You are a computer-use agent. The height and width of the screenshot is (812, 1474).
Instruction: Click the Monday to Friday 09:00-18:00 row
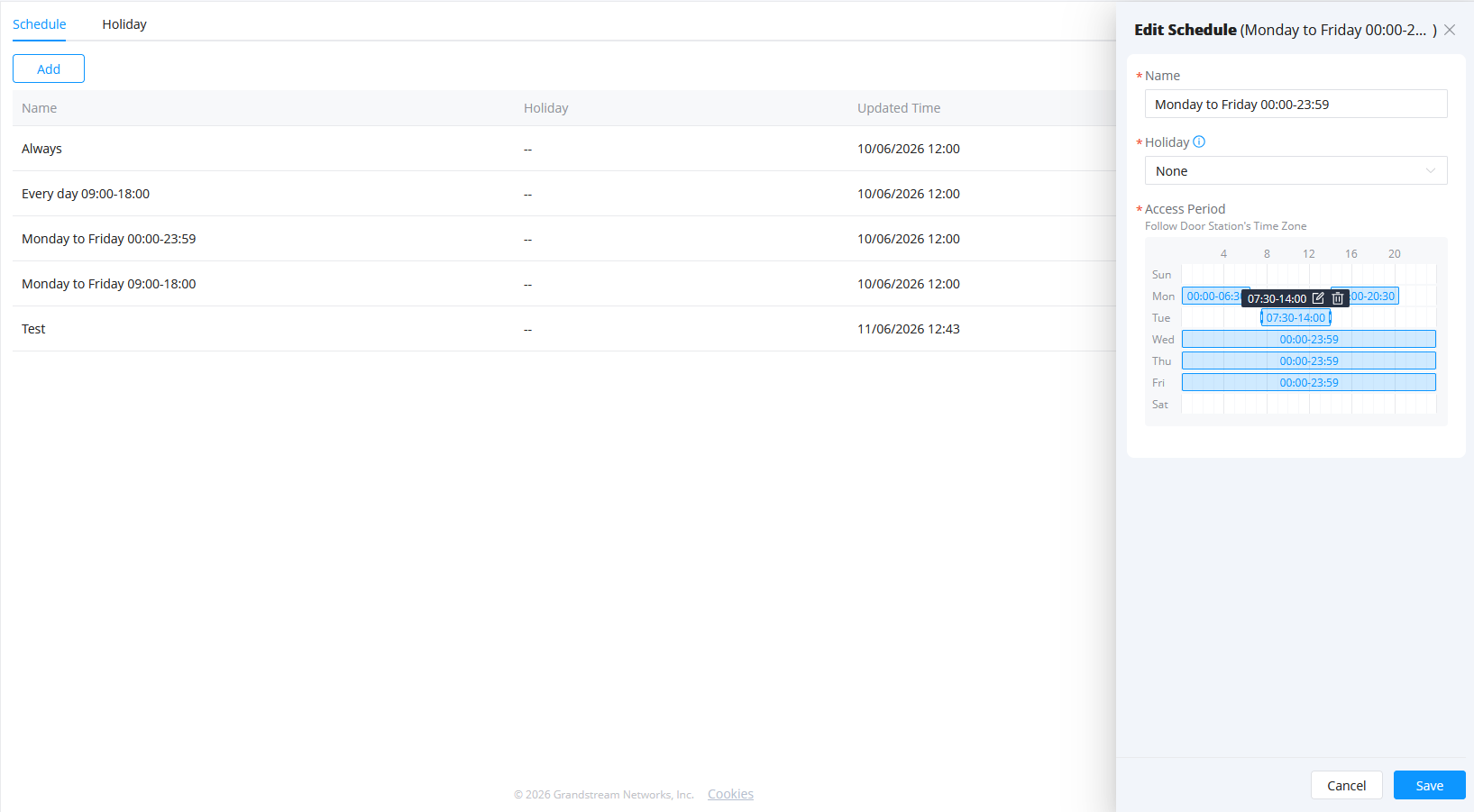563,284
